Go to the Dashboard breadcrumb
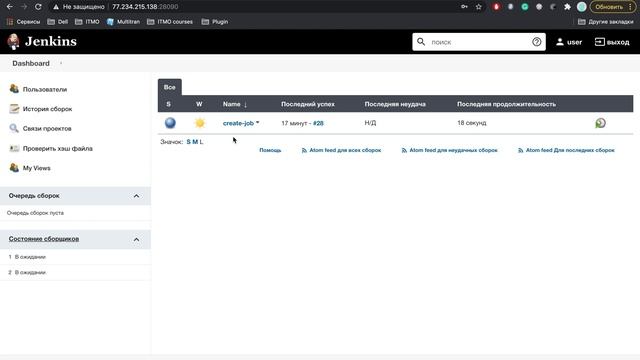 [x=31, y=63]
